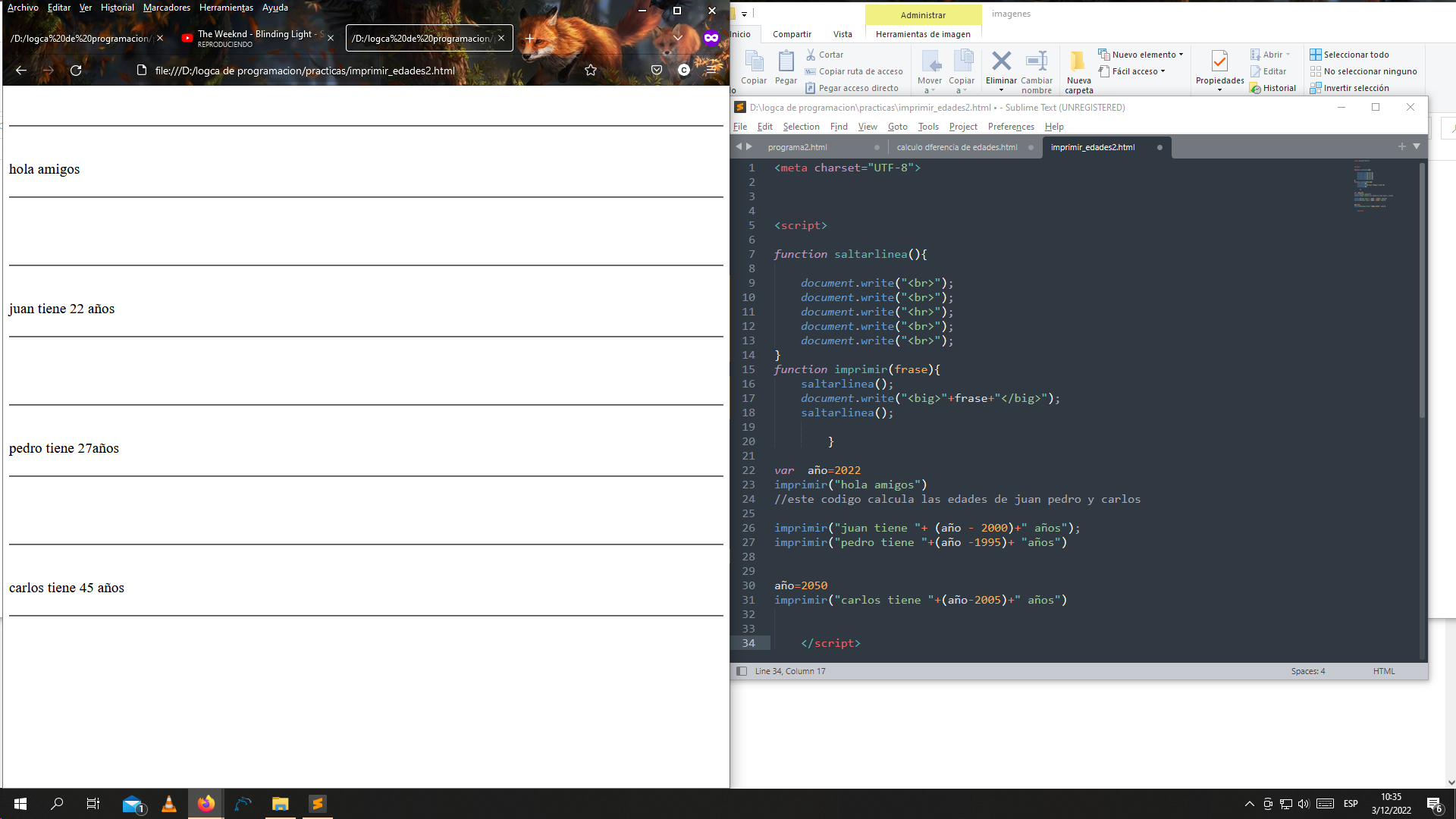Toggle Sublime sidebar icon in status bar
The image size is (1456, 819).
click(742, 671)
